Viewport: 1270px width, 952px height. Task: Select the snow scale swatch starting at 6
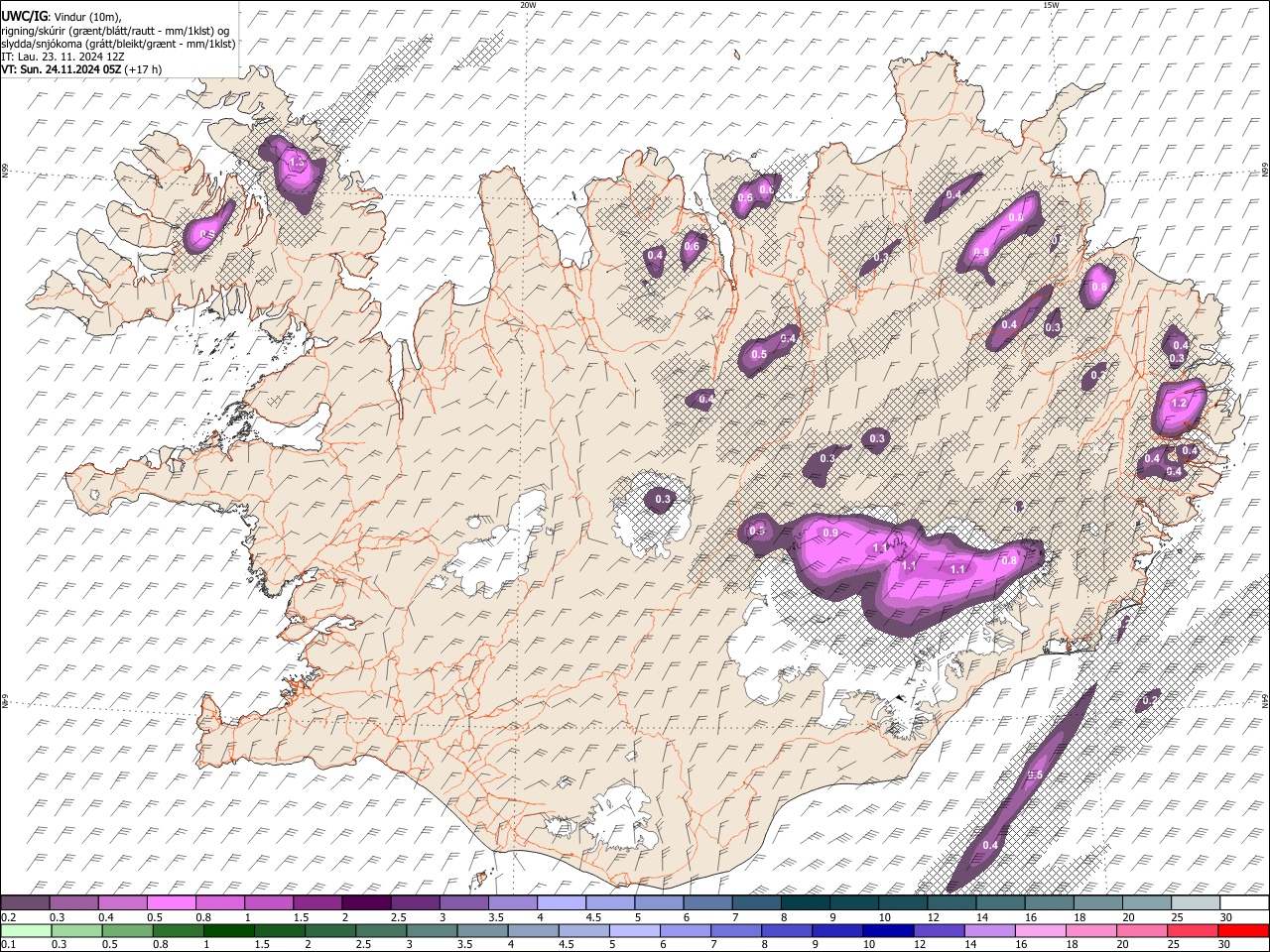click(706, 902)
